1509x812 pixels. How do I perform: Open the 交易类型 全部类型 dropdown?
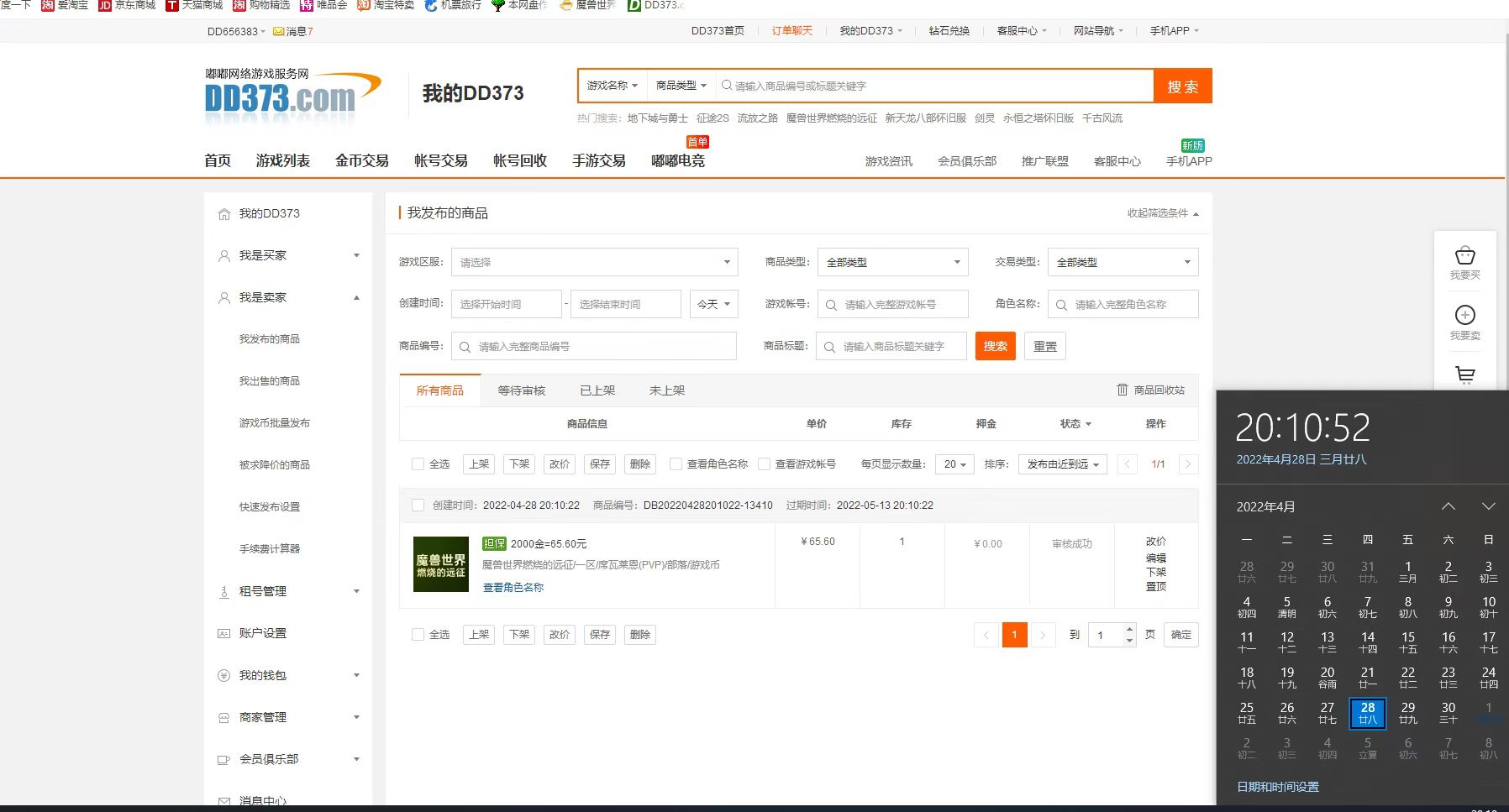click(x=1123, y=261)
